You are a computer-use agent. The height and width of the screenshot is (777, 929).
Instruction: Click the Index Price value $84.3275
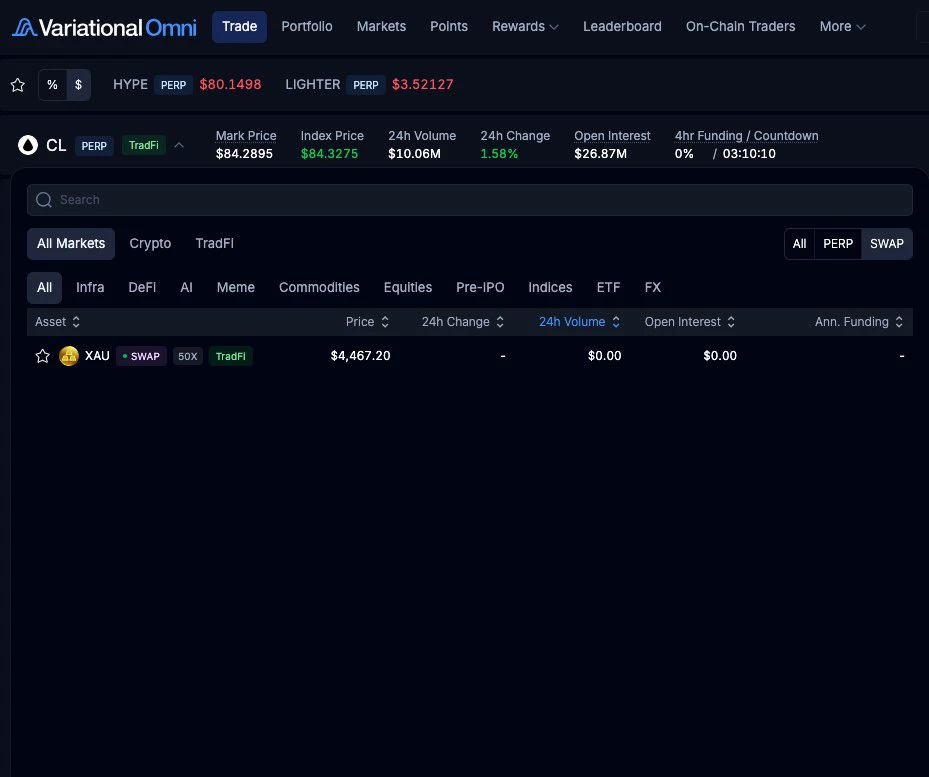click(x=329, y=154)
